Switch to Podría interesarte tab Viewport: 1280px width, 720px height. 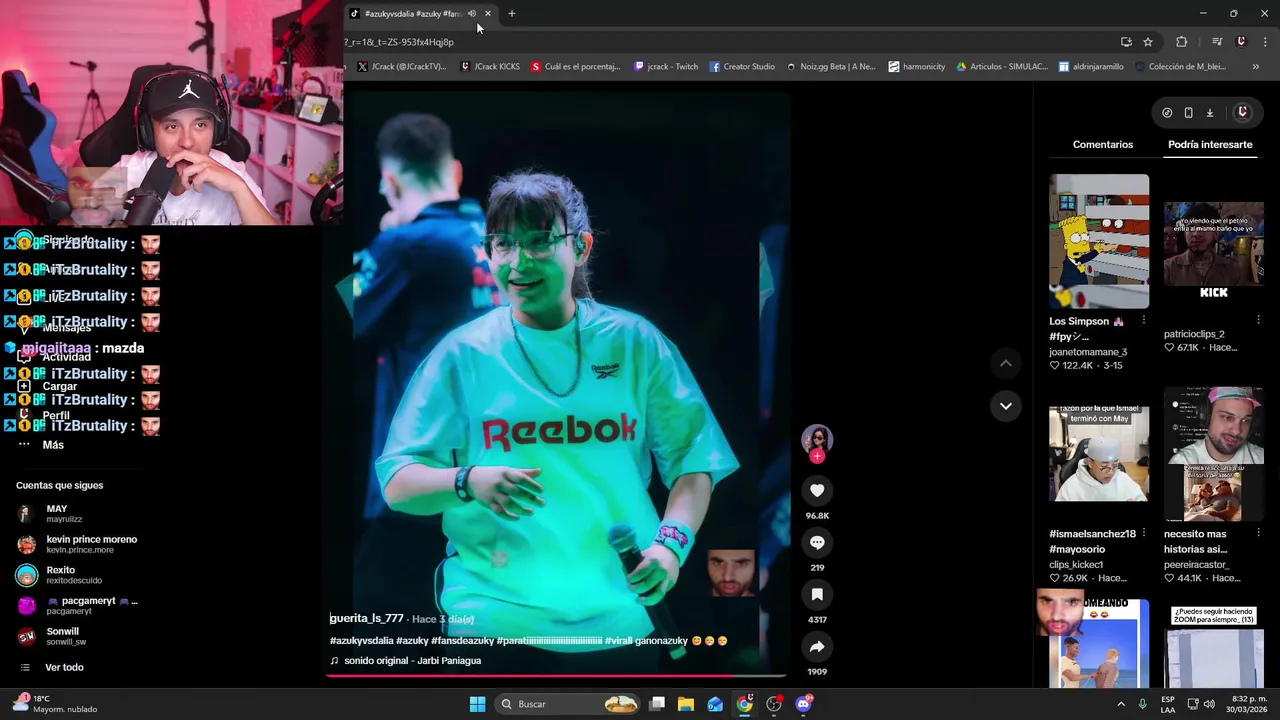[x=1210, y=145]
